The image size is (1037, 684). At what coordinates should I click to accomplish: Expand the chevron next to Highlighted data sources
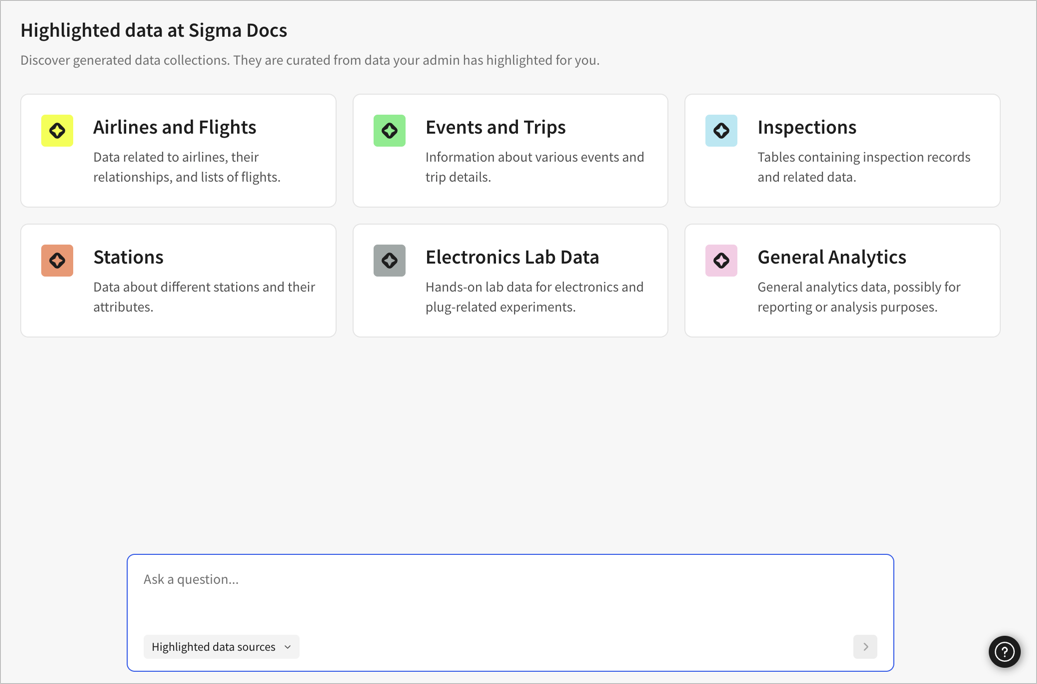pyautogui.click(x=288, y=647)
